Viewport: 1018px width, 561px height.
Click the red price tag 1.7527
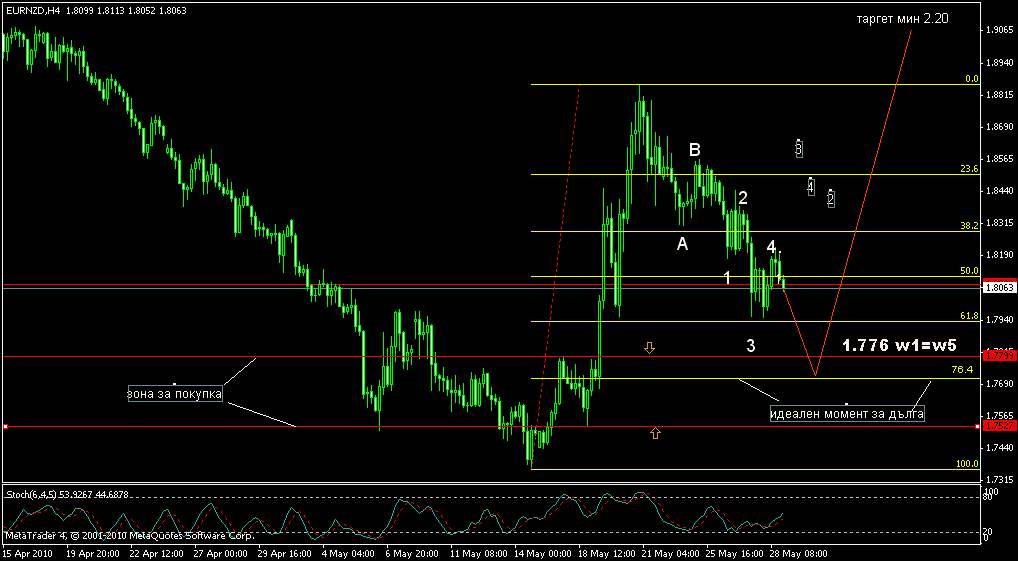tap(1000, 426)
